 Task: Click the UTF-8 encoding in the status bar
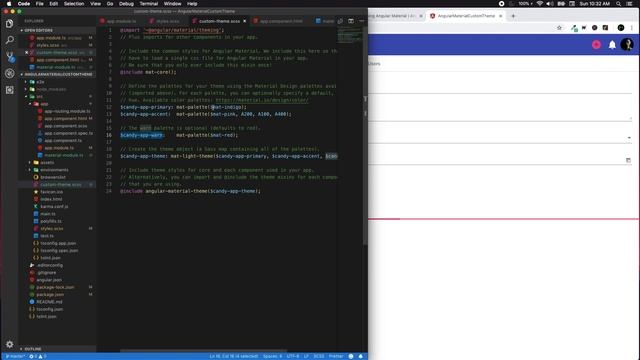click(293, 356)
